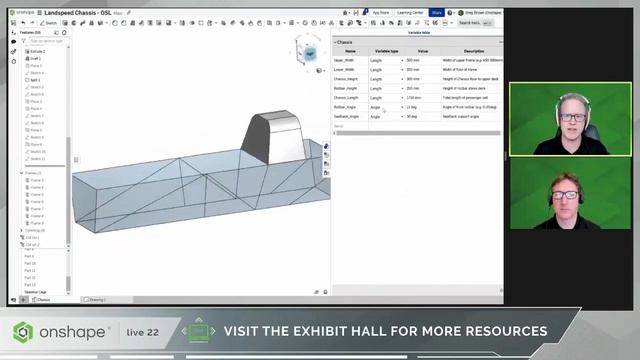Collapse the Frames folder in feature list
This screenshot has width=640, height=360.
pos(22,173)
